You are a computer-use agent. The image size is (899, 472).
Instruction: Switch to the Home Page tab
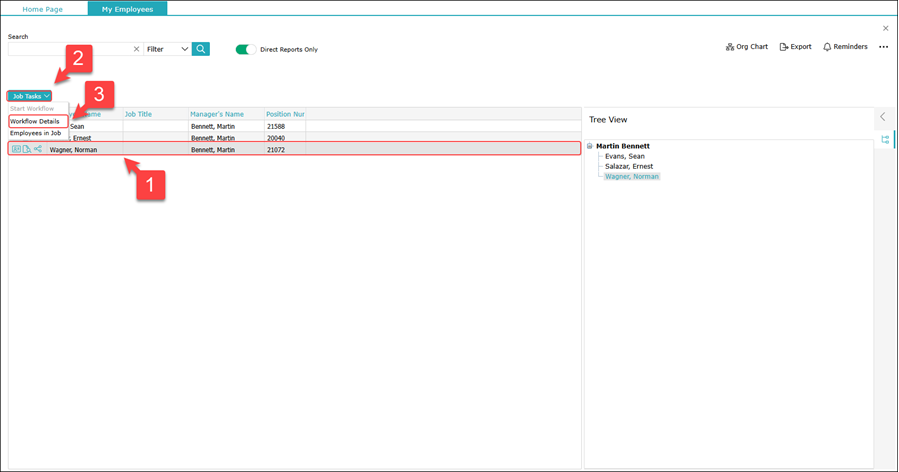(x=43, y=9)
